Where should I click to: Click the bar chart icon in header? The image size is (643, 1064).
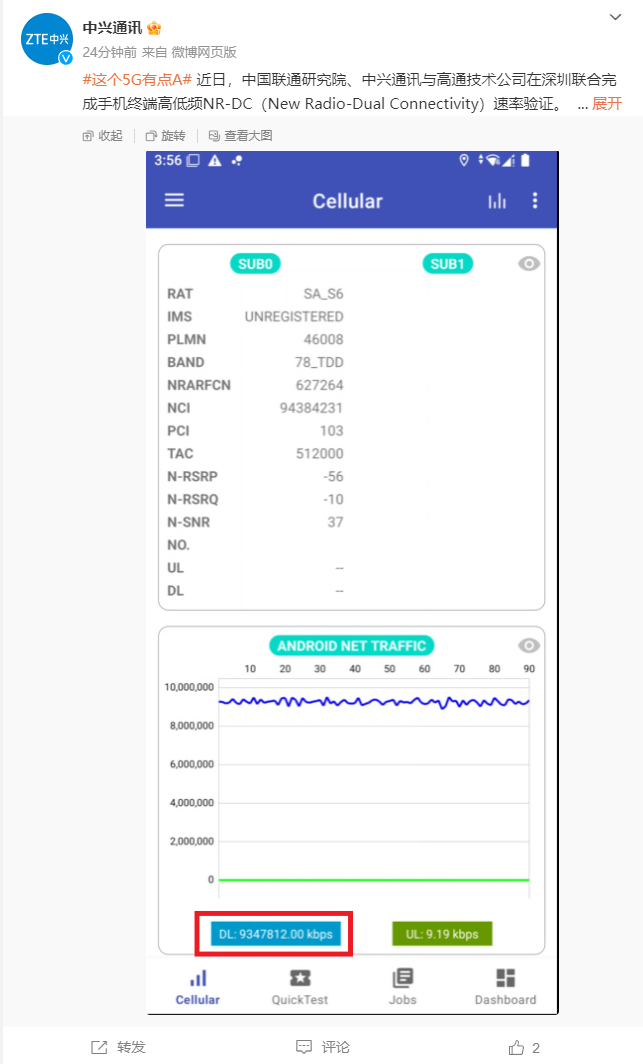click(x=497, y=201)
